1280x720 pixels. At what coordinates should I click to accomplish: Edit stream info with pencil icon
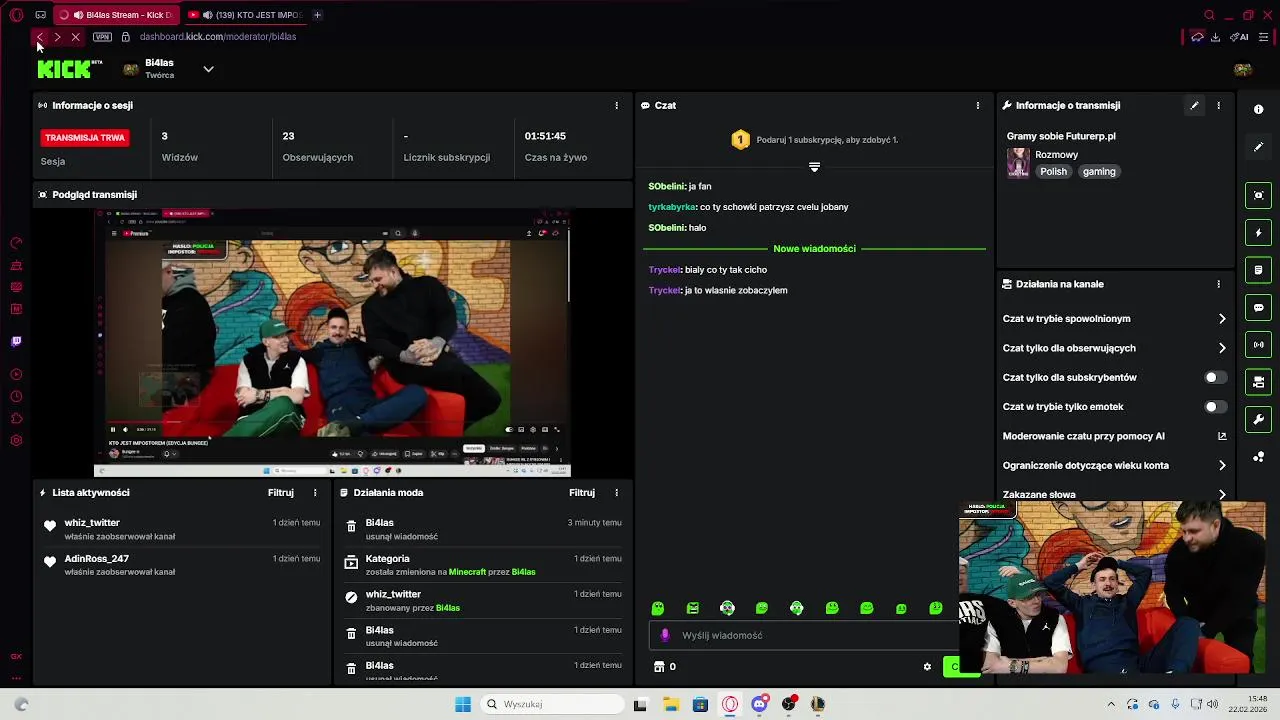1194,105
